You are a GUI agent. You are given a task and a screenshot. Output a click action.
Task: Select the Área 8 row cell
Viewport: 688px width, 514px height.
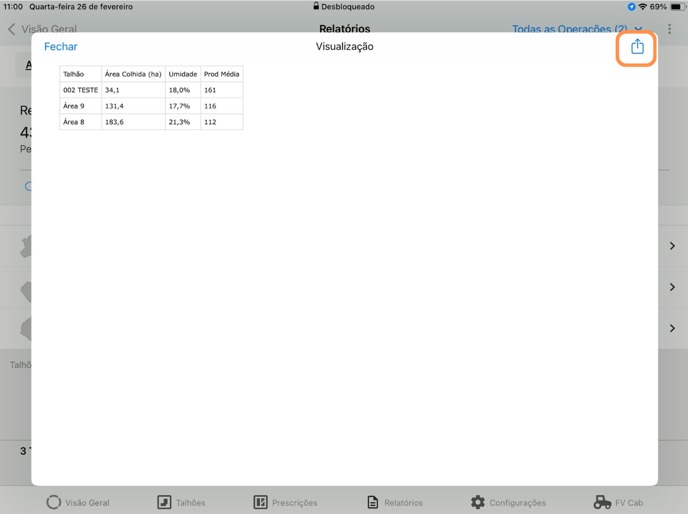click(x=80, y=122)
